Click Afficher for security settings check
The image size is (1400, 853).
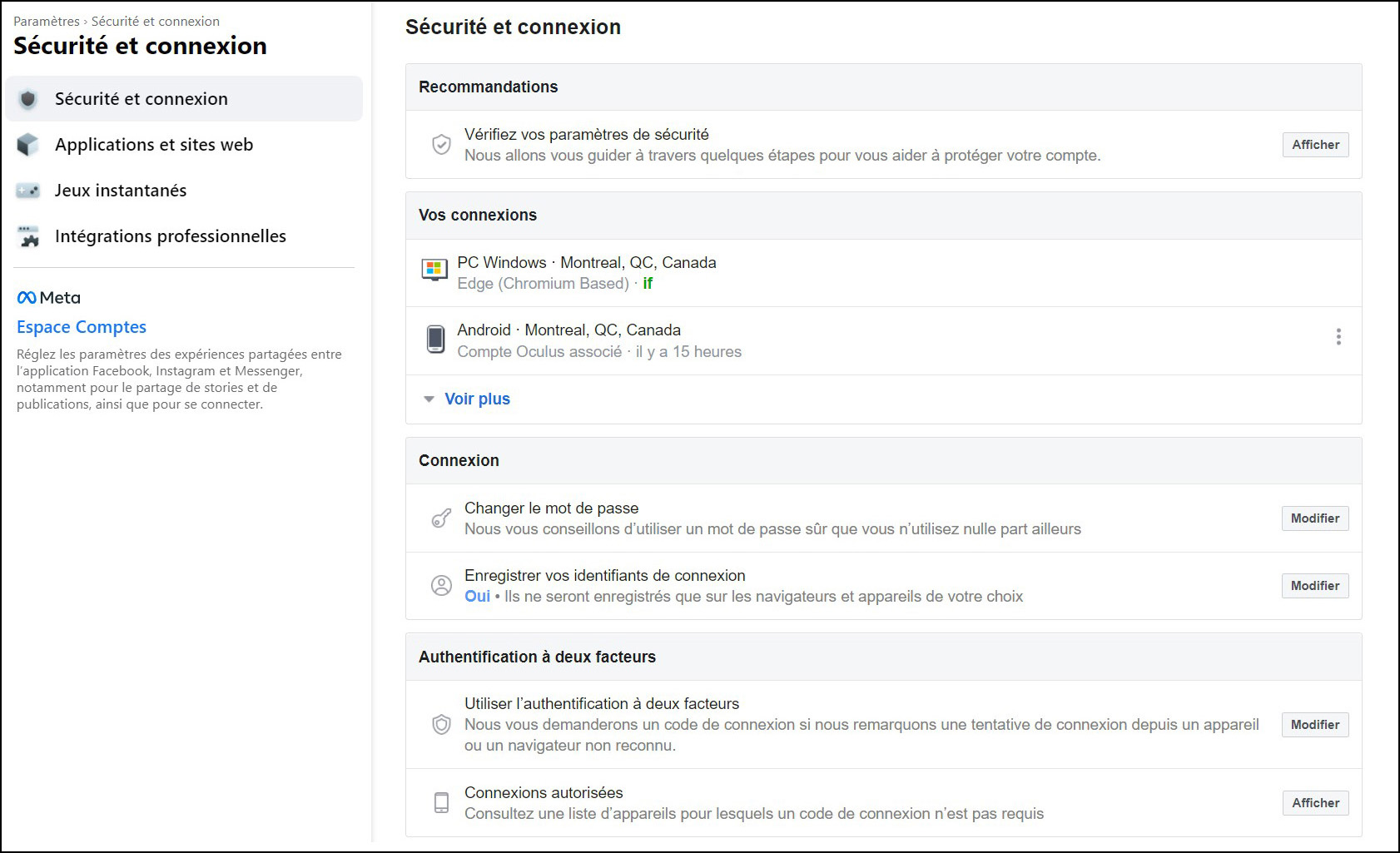pos(1315,145)
